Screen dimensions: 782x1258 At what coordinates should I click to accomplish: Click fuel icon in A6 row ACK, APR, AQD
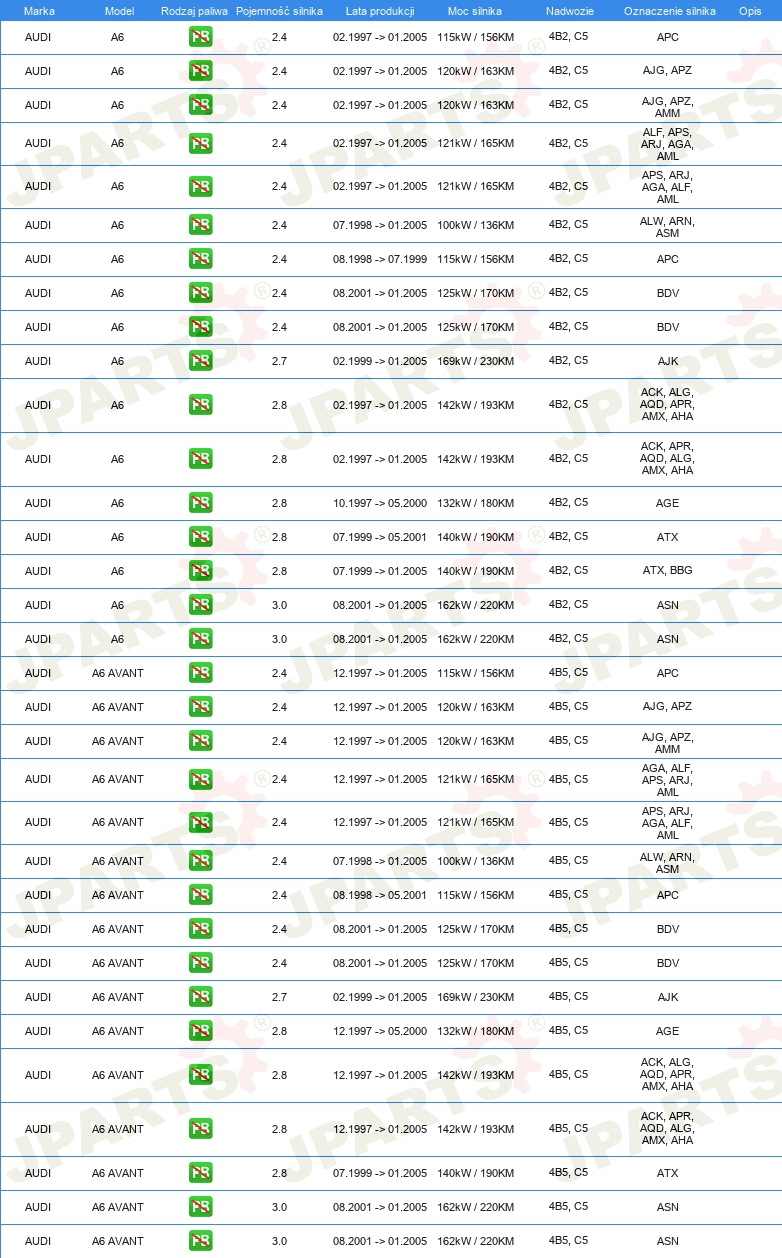[200, 459]
